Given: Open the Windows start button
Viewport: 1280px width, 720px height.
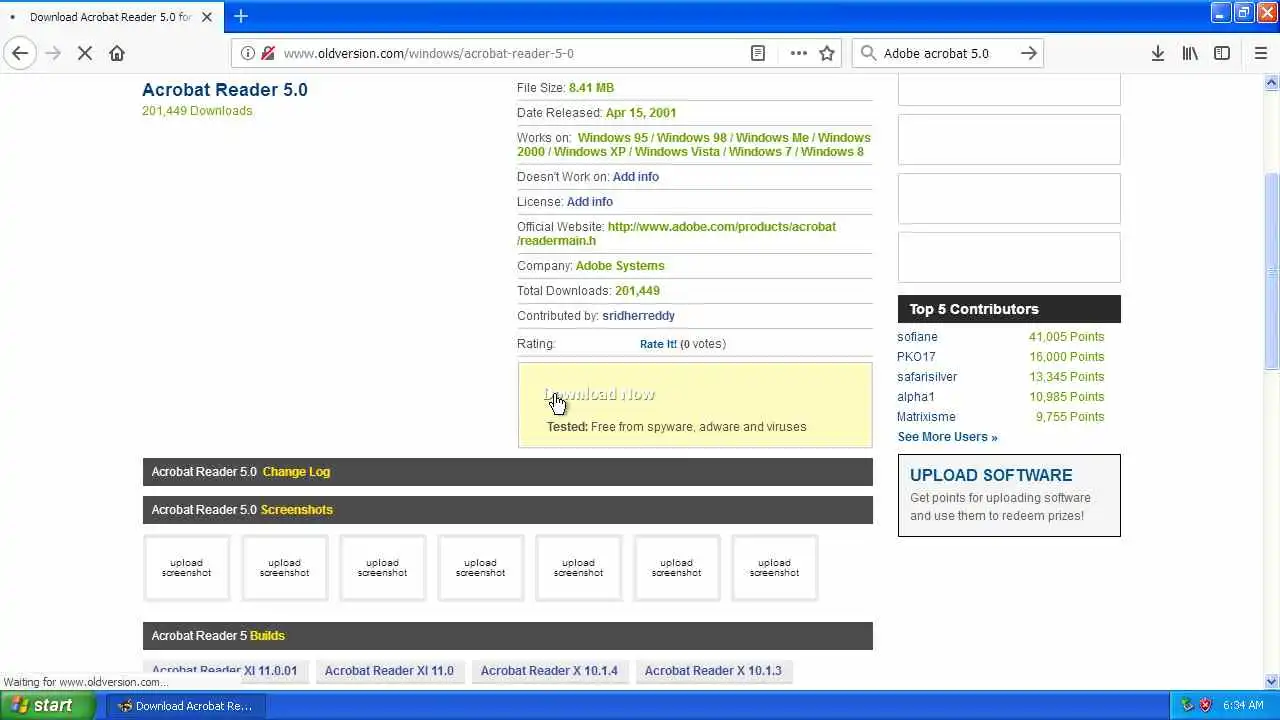Looking at the screenshot, I should (46, 705).
